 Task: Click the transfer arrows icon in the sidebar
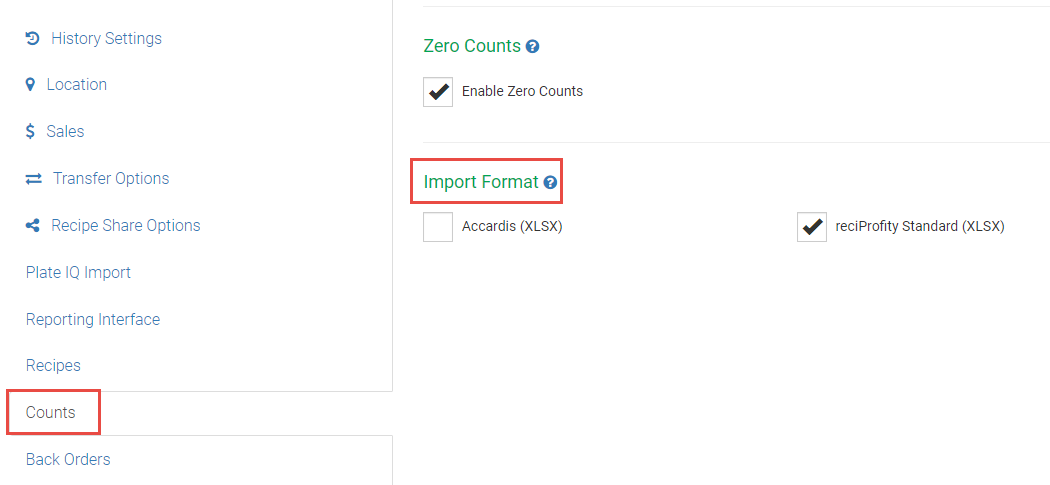point(34,179)
